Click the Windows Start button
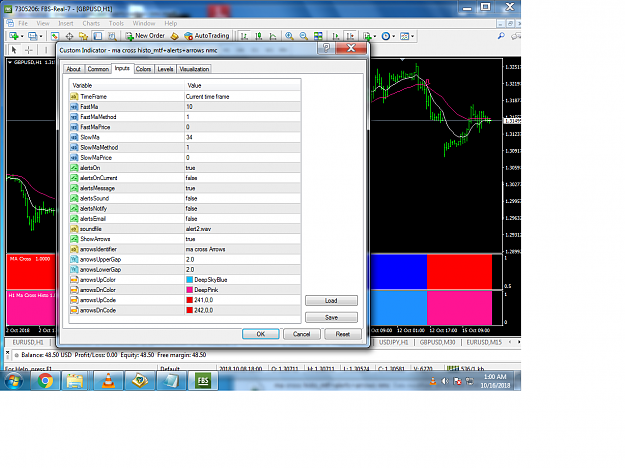Screen dimensions: 625x468 pyautogui.click(x=14, y=381)
